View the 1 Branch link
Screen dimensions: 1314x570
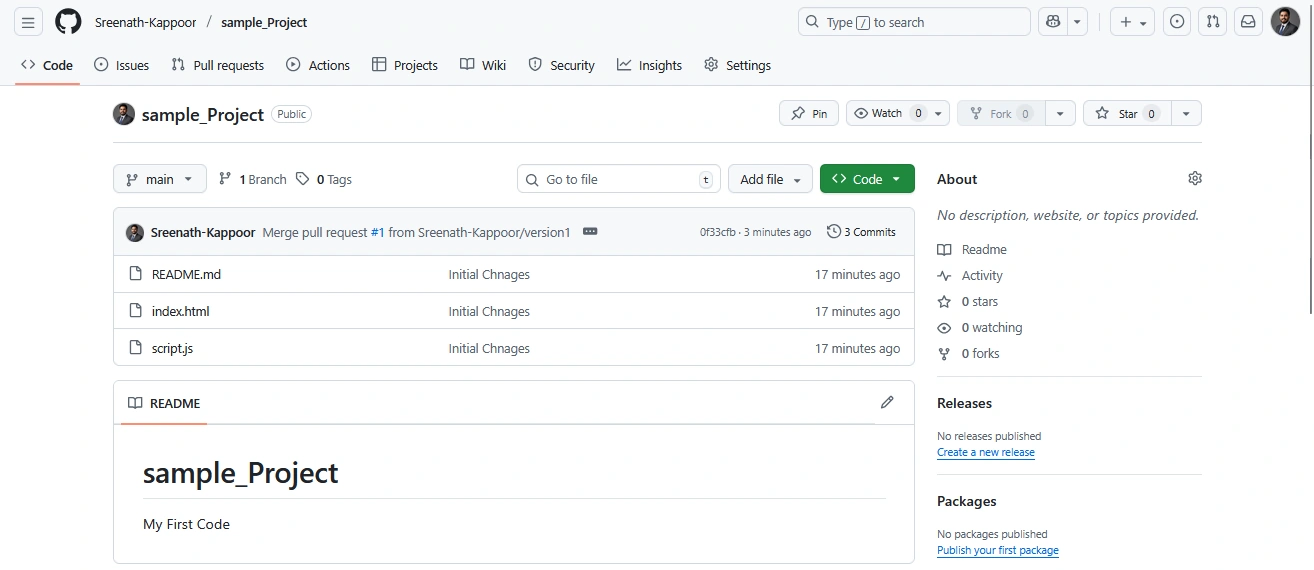(252, 179)
